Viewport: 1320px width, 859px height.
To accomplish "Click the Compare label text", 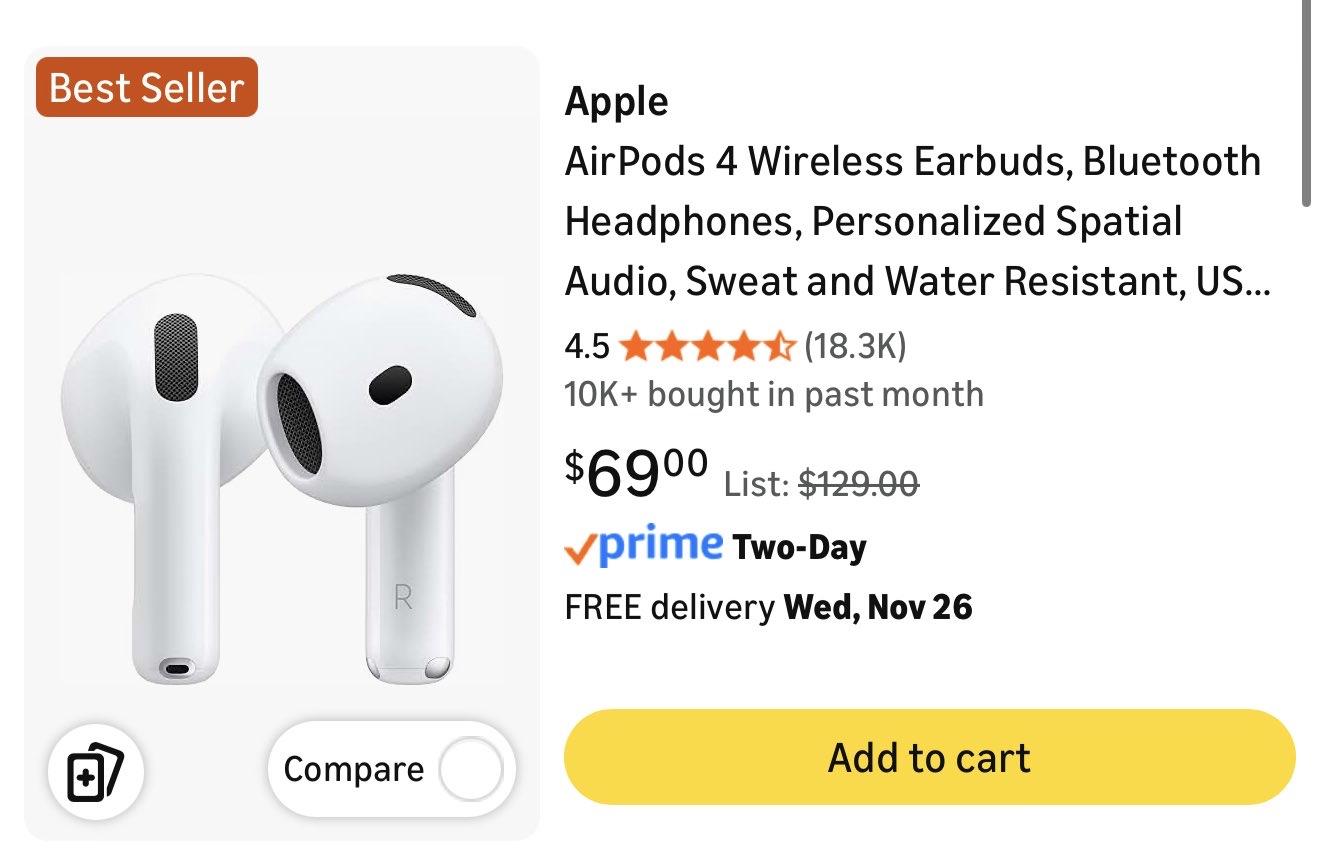I will (x=353, y=770).
